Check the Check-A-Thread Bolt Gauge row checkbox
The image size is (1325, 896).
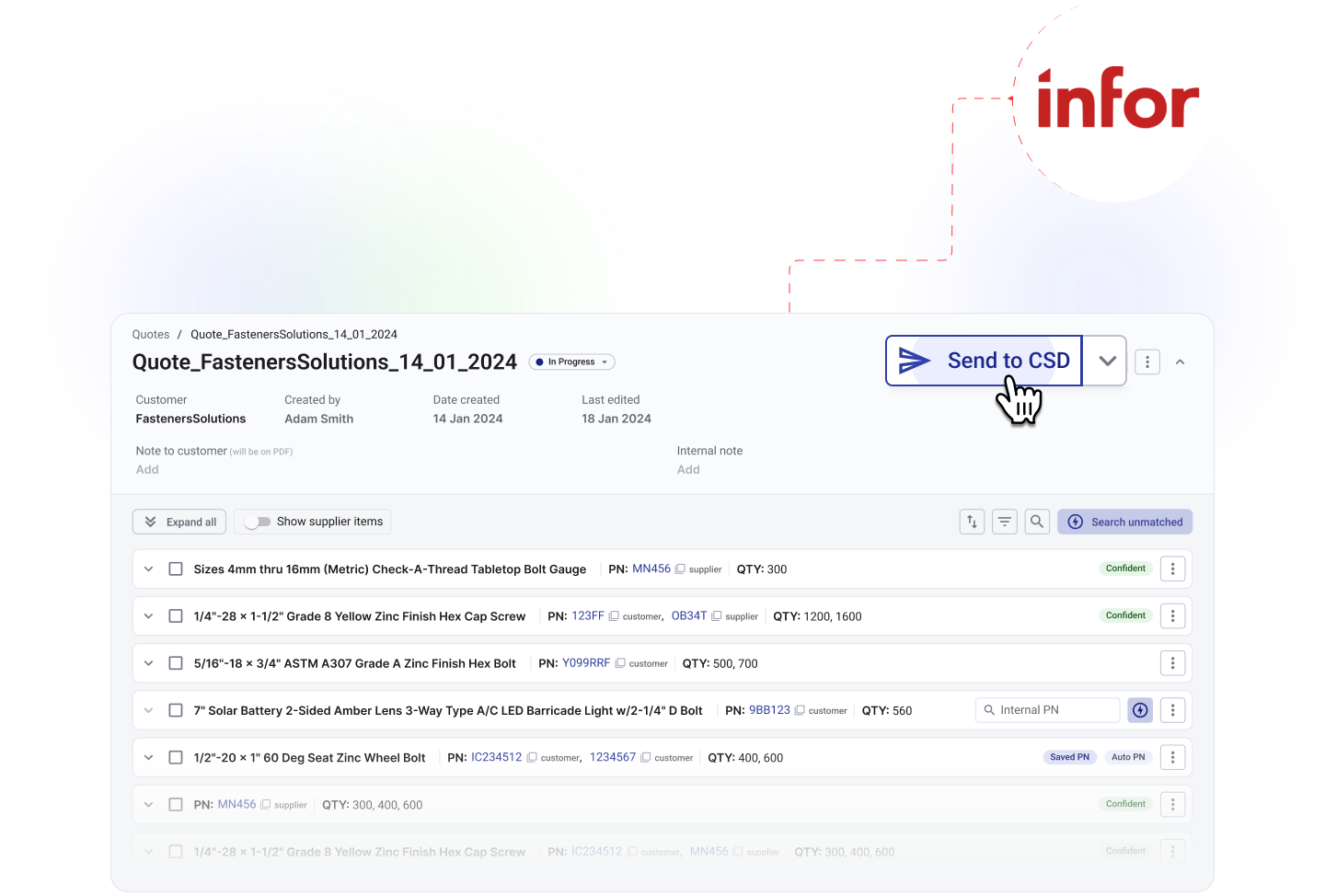click(x=176, y=569)
